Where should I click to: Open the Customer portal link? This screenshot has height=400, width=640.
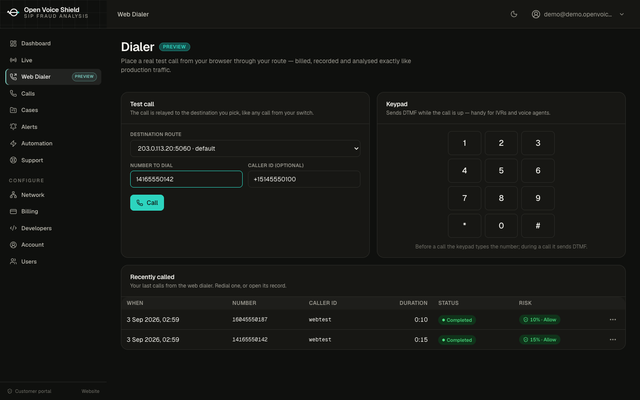pyautogui.click(x=29, y=391)
